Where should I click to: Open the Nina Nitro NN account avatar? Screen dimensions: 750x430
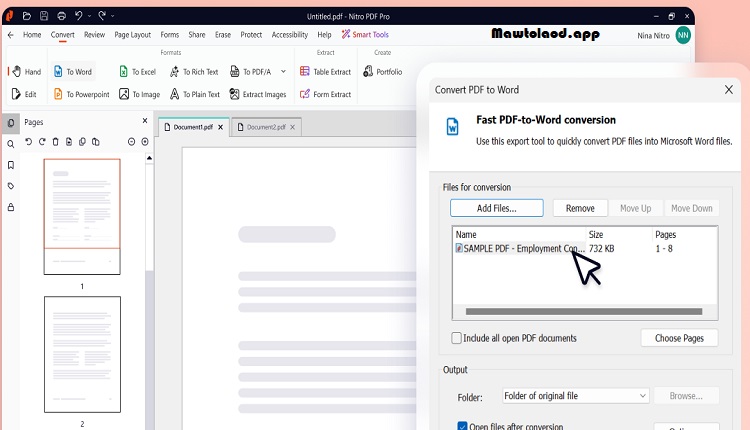coord(683,35)
